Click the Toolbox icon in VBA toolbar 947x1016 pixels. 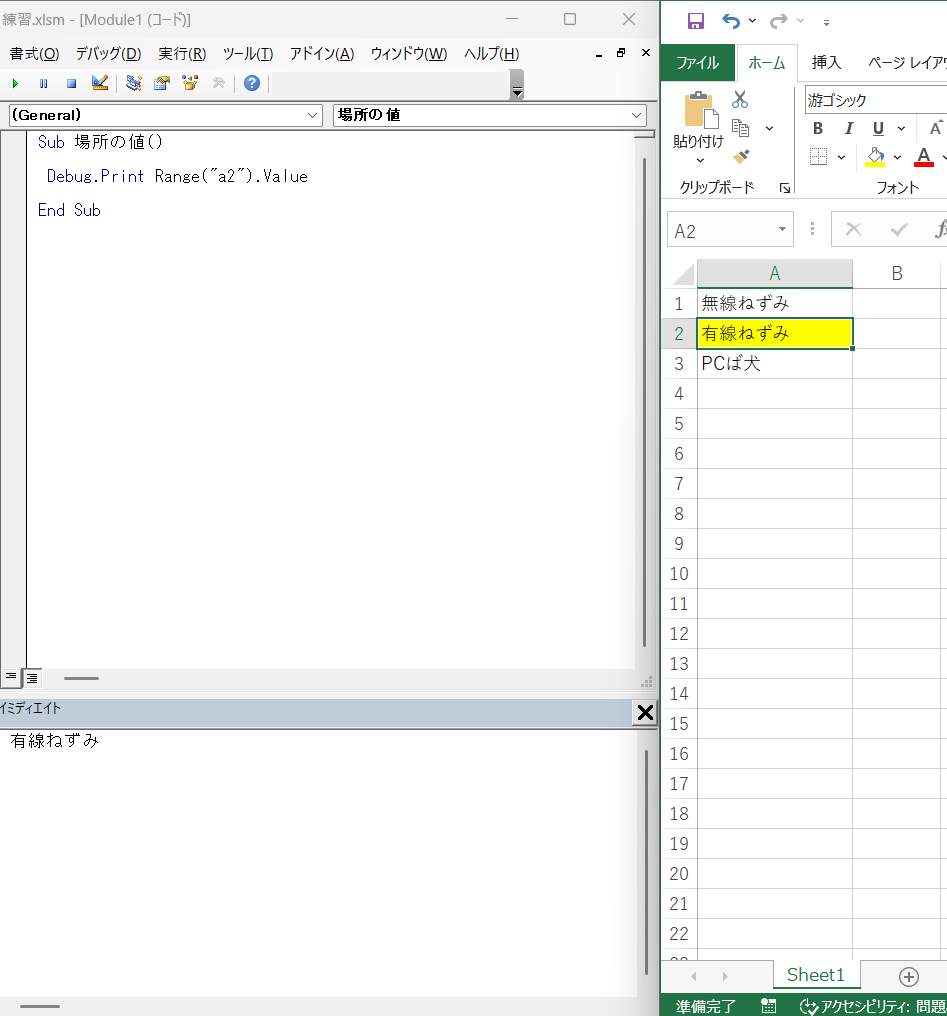(x=218, y=83)
